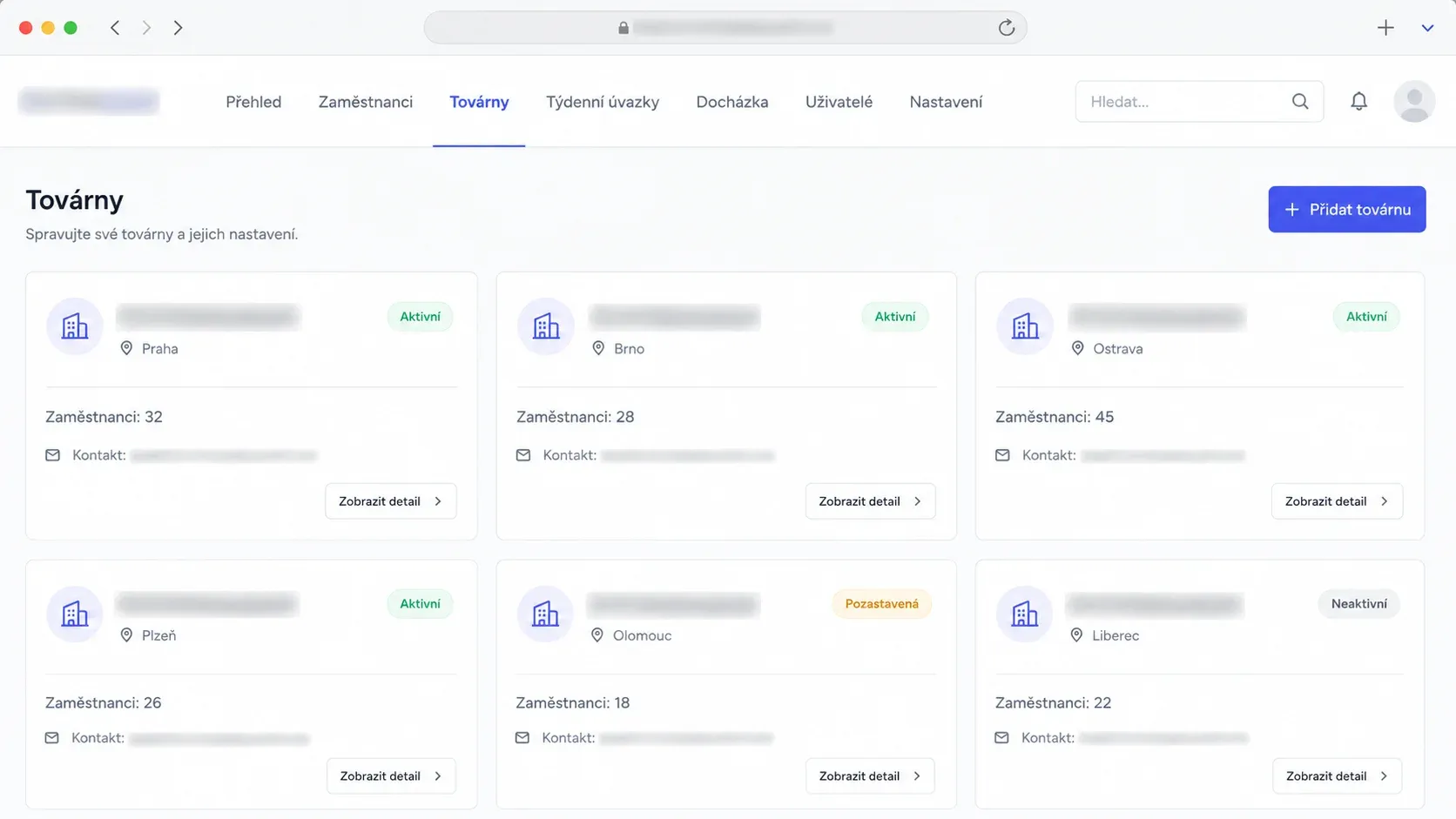
Task: Select the Továrny tab
Action: pos(479,102)
